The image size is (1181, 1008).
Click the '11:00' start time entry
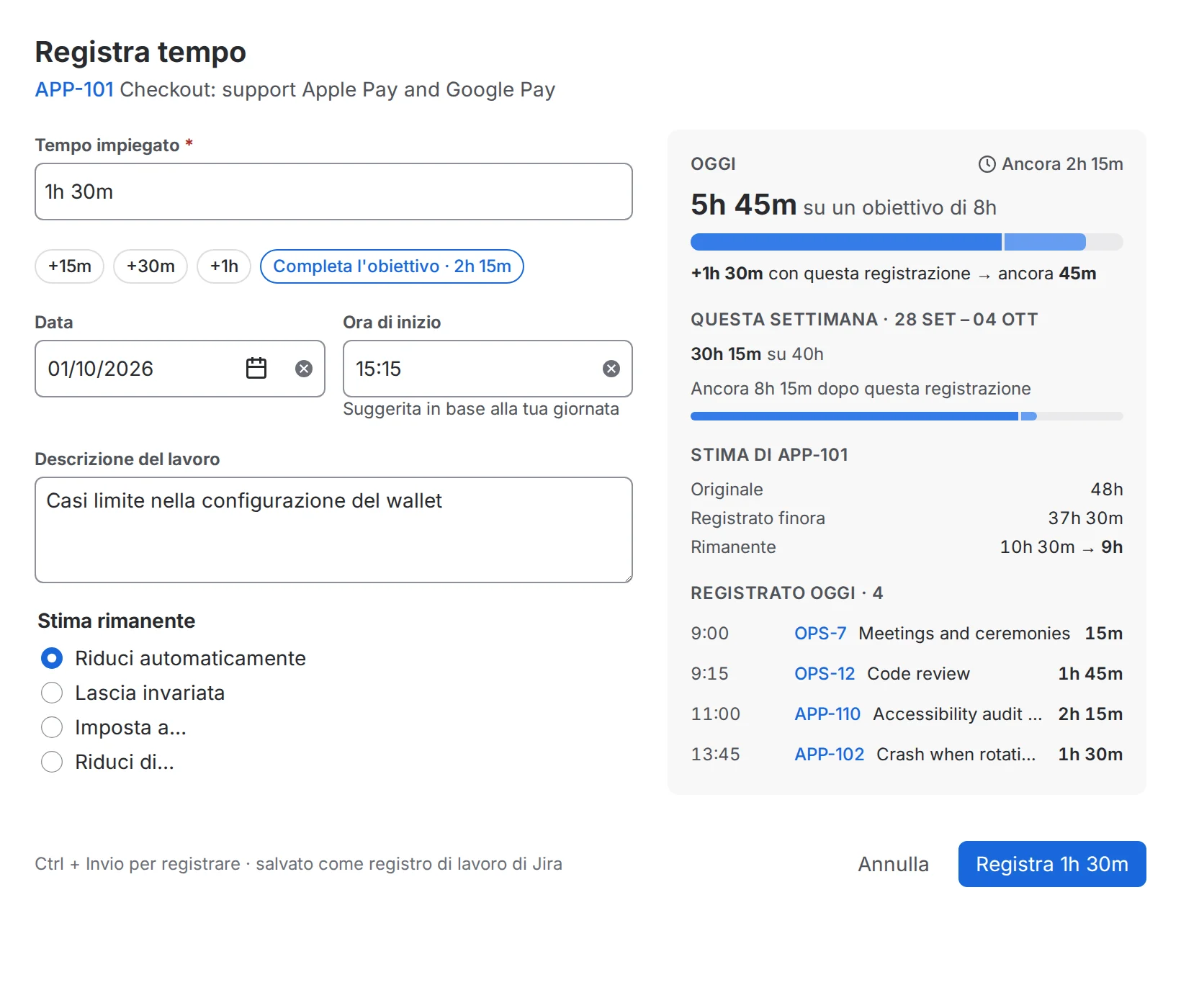click(x=715, y=714)
